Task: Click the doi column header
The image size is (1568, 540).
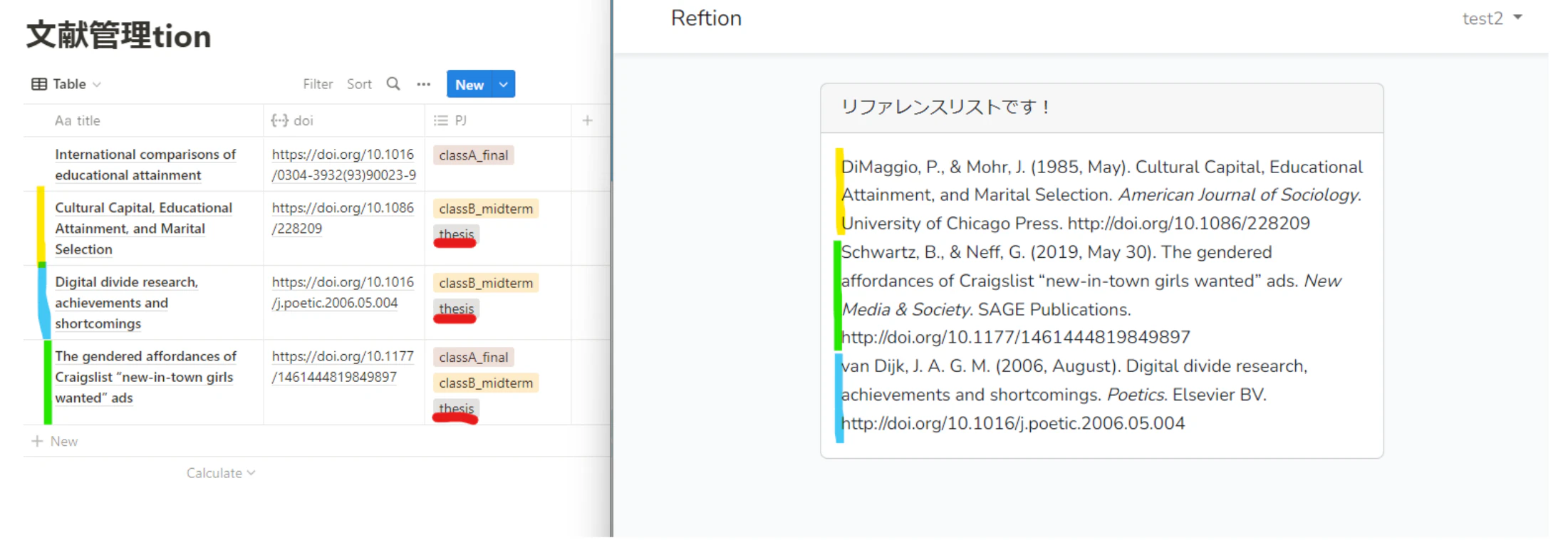Action: (344, 120)
